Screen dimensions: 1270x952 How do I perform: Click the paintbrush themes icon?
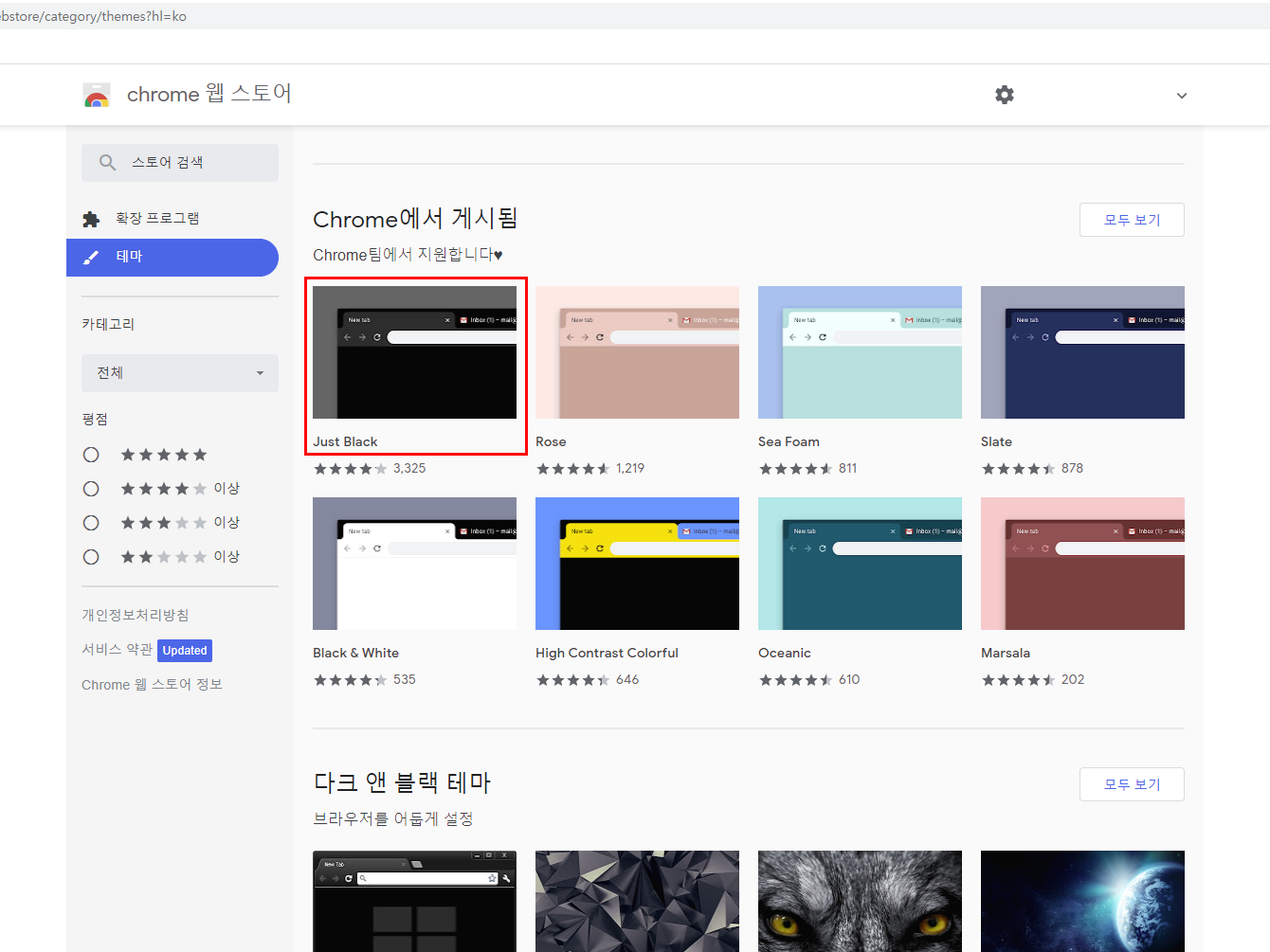[x=91, y=257]
